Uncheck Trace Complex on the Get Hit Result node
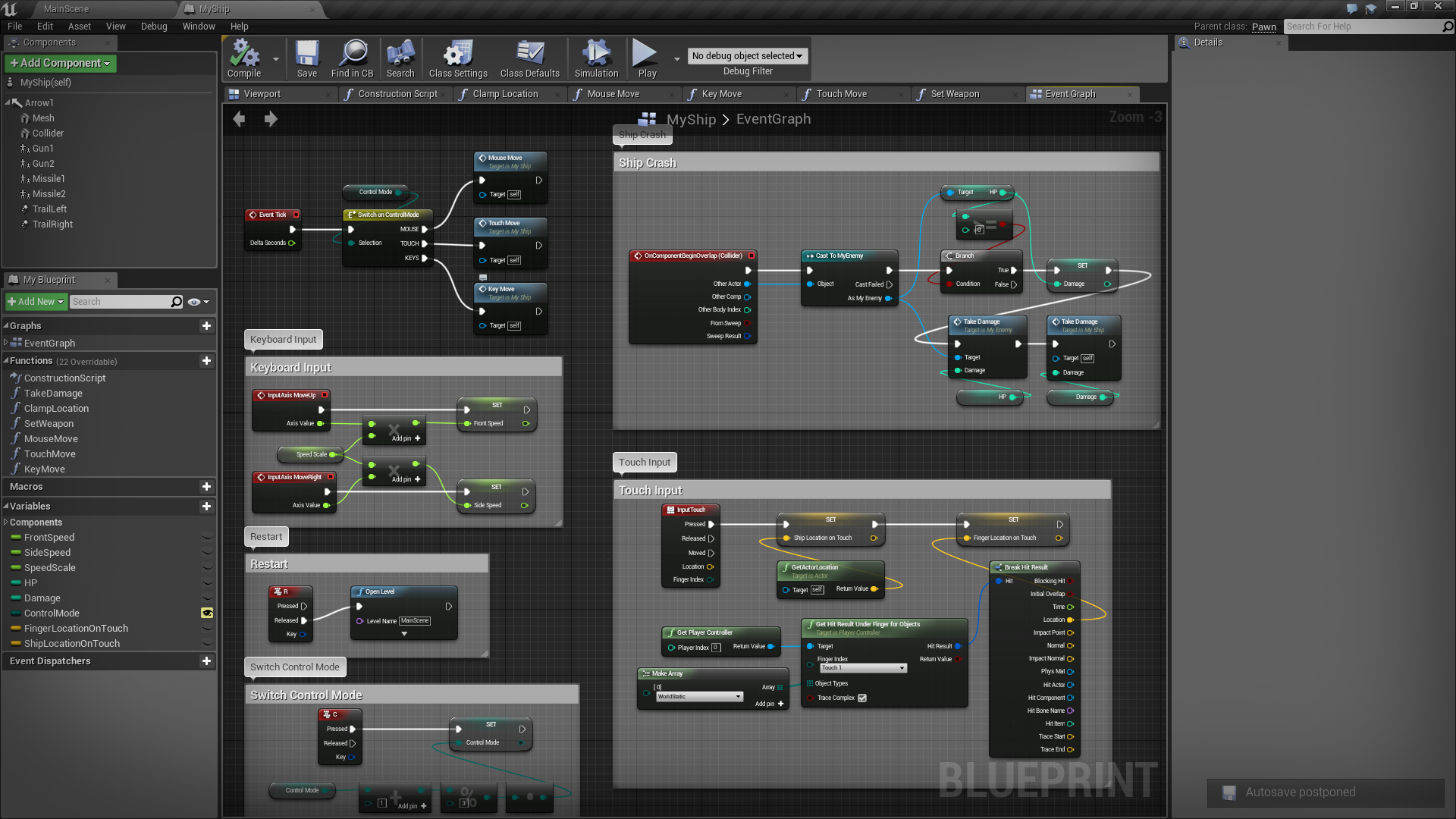Screen dimensions: 1456x819 [x=861, y=698]
